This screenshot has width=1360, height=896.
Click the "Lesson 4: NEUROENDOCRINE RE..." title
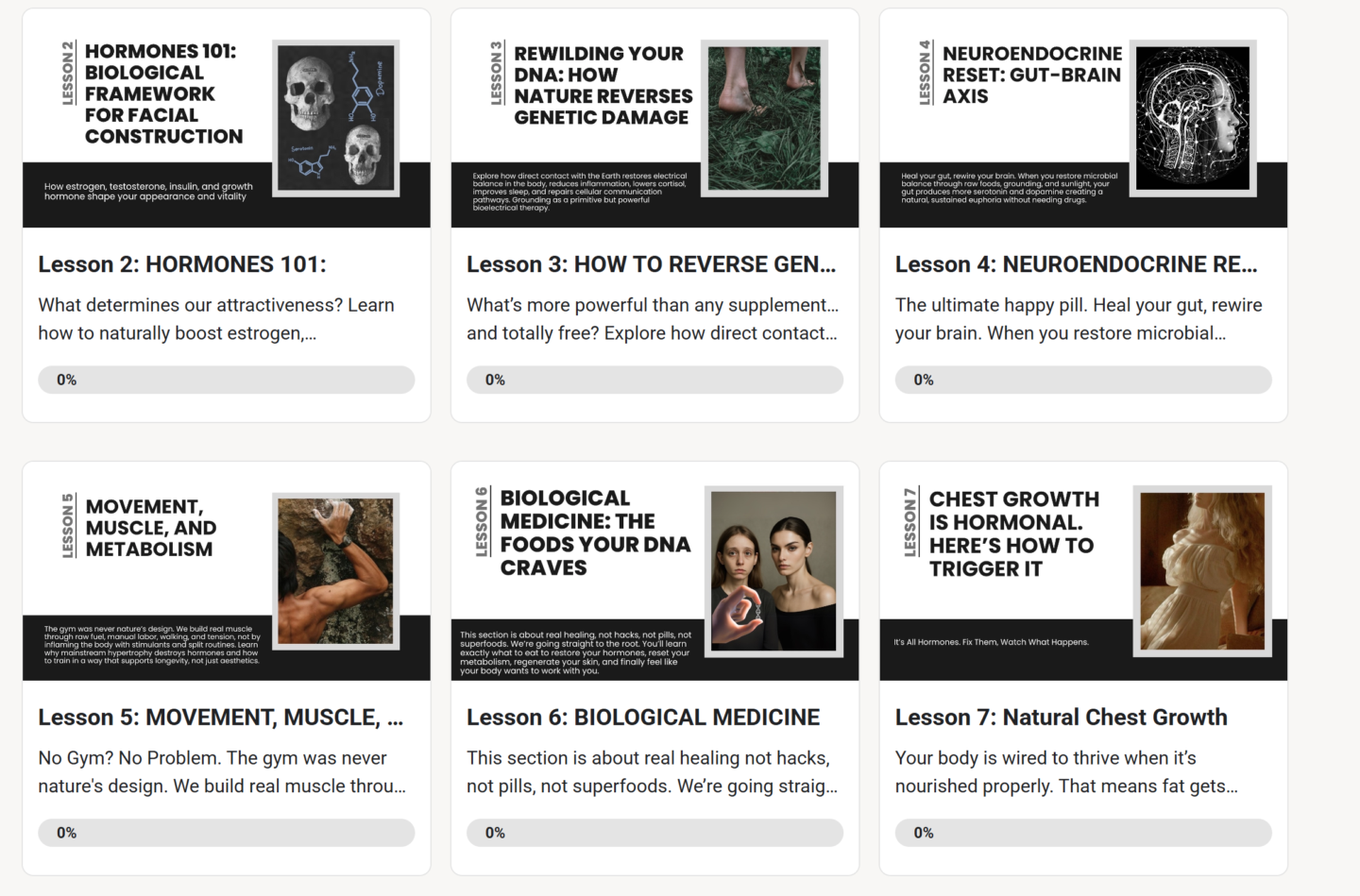(x=1077, y=264)
